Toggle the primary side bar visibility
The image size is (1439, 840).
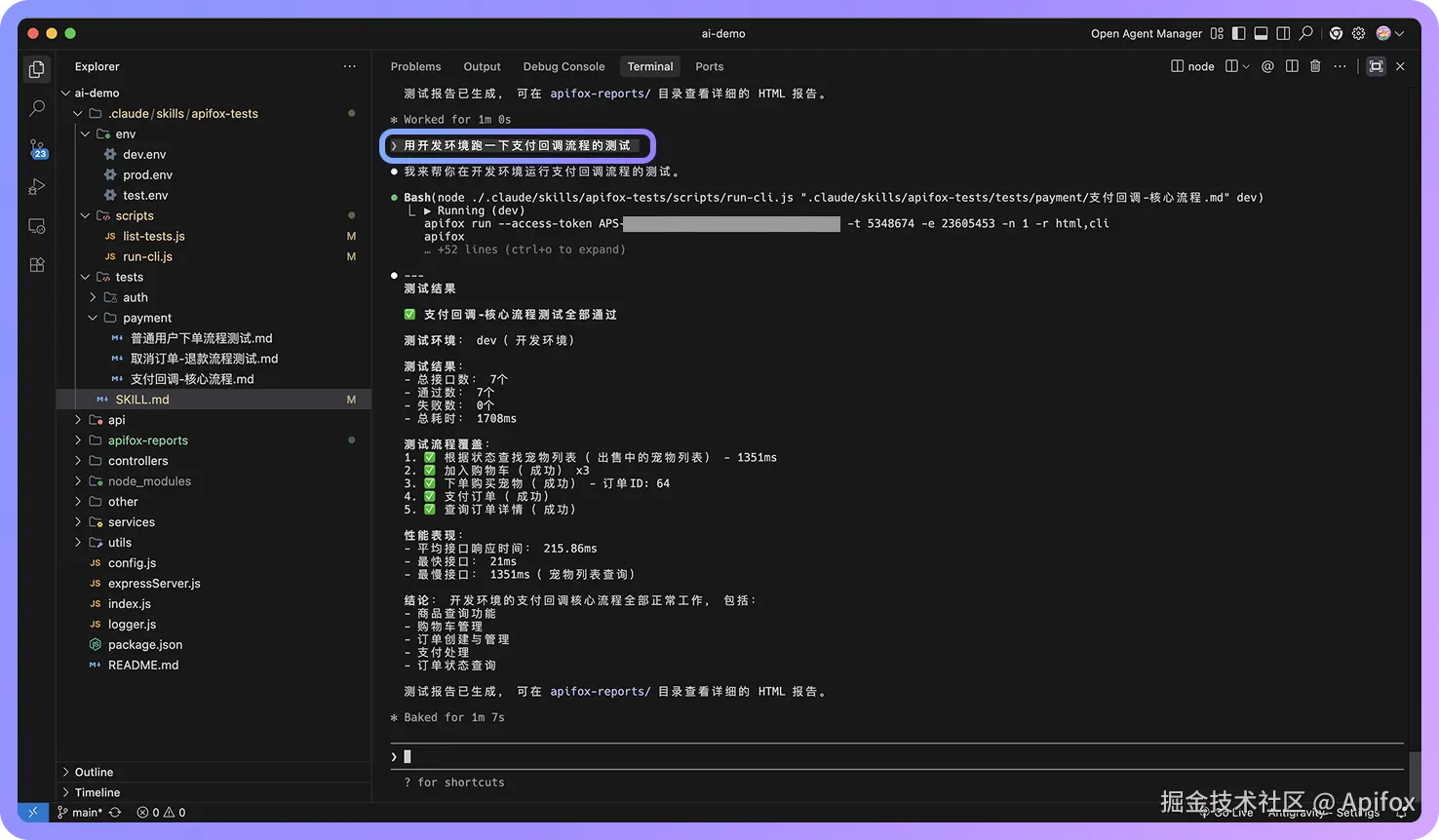coord(1238,33)
